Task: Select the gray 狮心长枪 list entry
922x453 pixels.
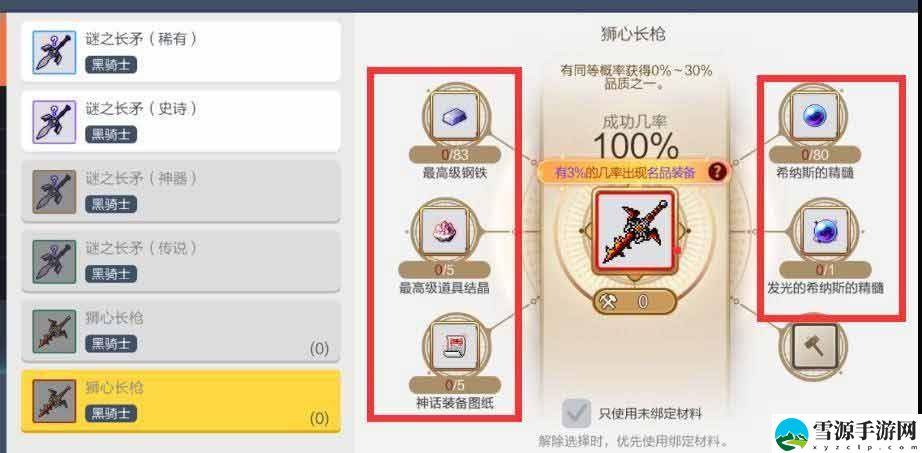Action: (181, 331)
